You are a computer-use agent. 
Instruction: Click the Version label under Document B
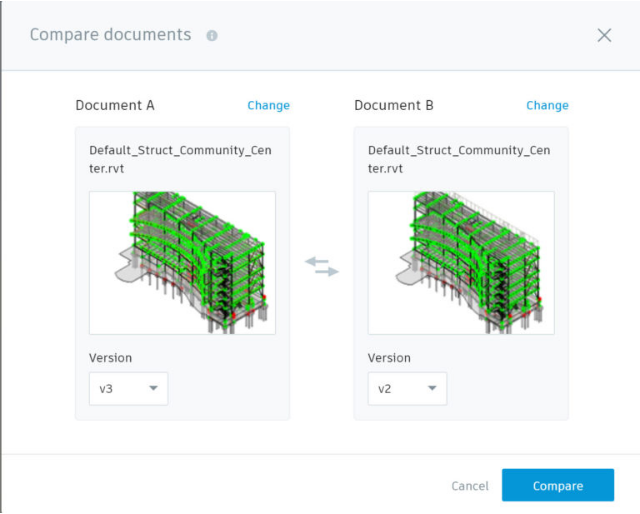[389, 357]
